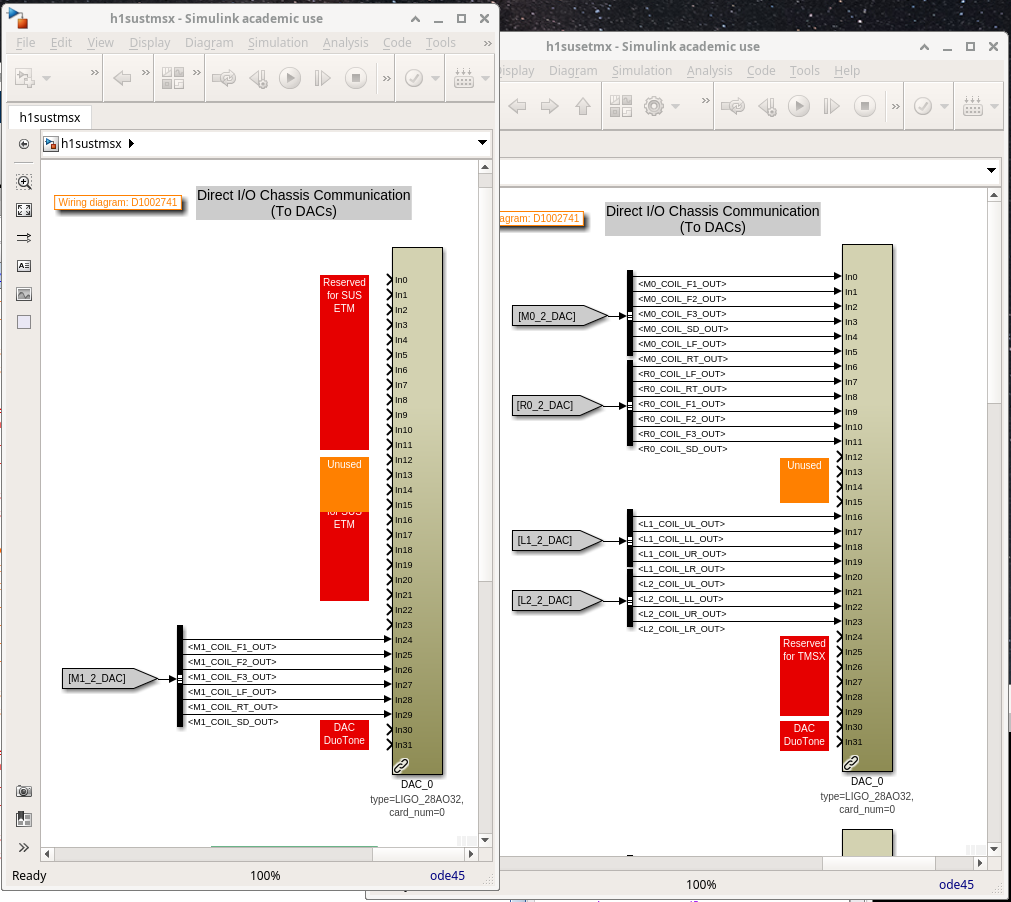The image size is (1011, 902).
Task: Expand the h1susetmx address bar dropdown
Action: pyautogui.click(x=991, y=171)
